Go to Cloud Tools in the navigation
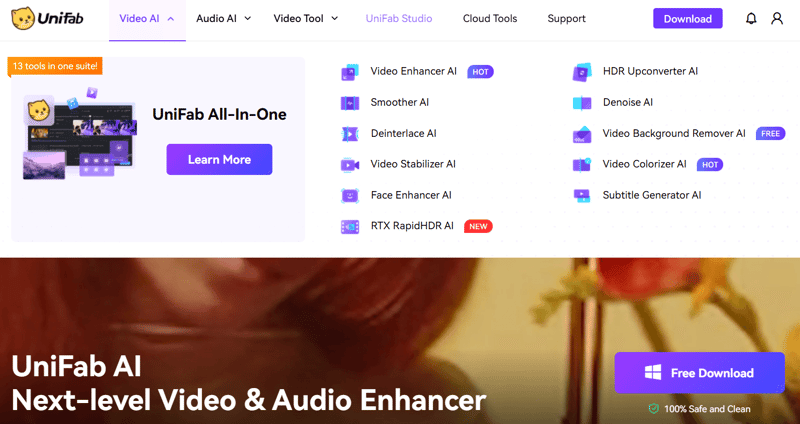This screenshot has height=424, width=800. pos(490,19)
